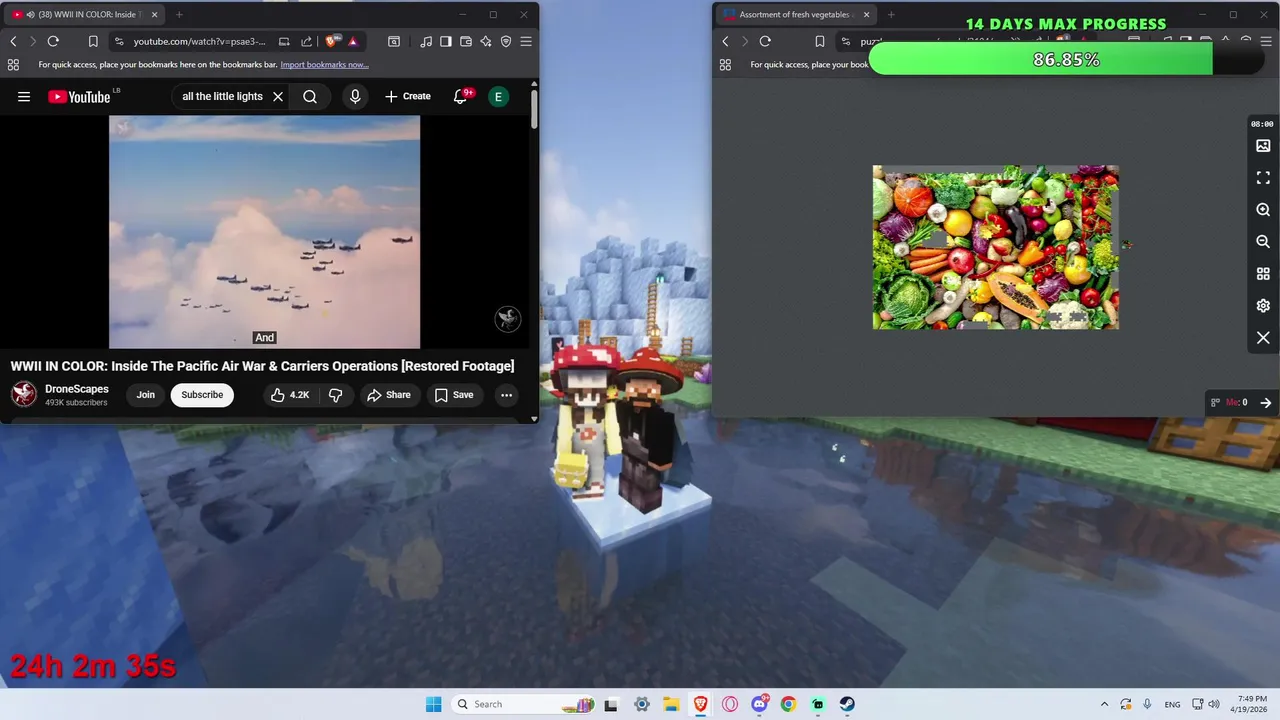Open more actions three-dot menu
This screenshot has height=720, width=1280.
tap(507, 395)
